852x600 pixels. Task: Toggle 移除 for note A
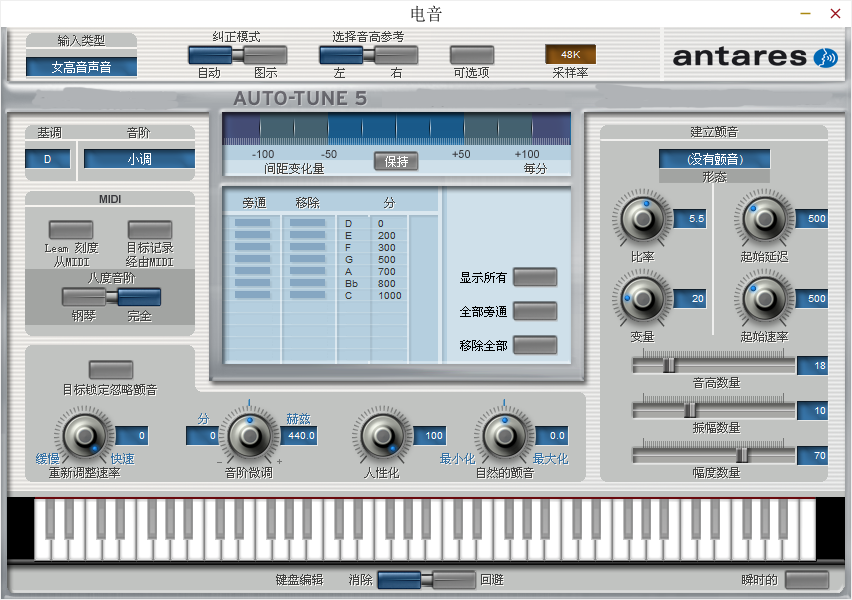(308, 271)
